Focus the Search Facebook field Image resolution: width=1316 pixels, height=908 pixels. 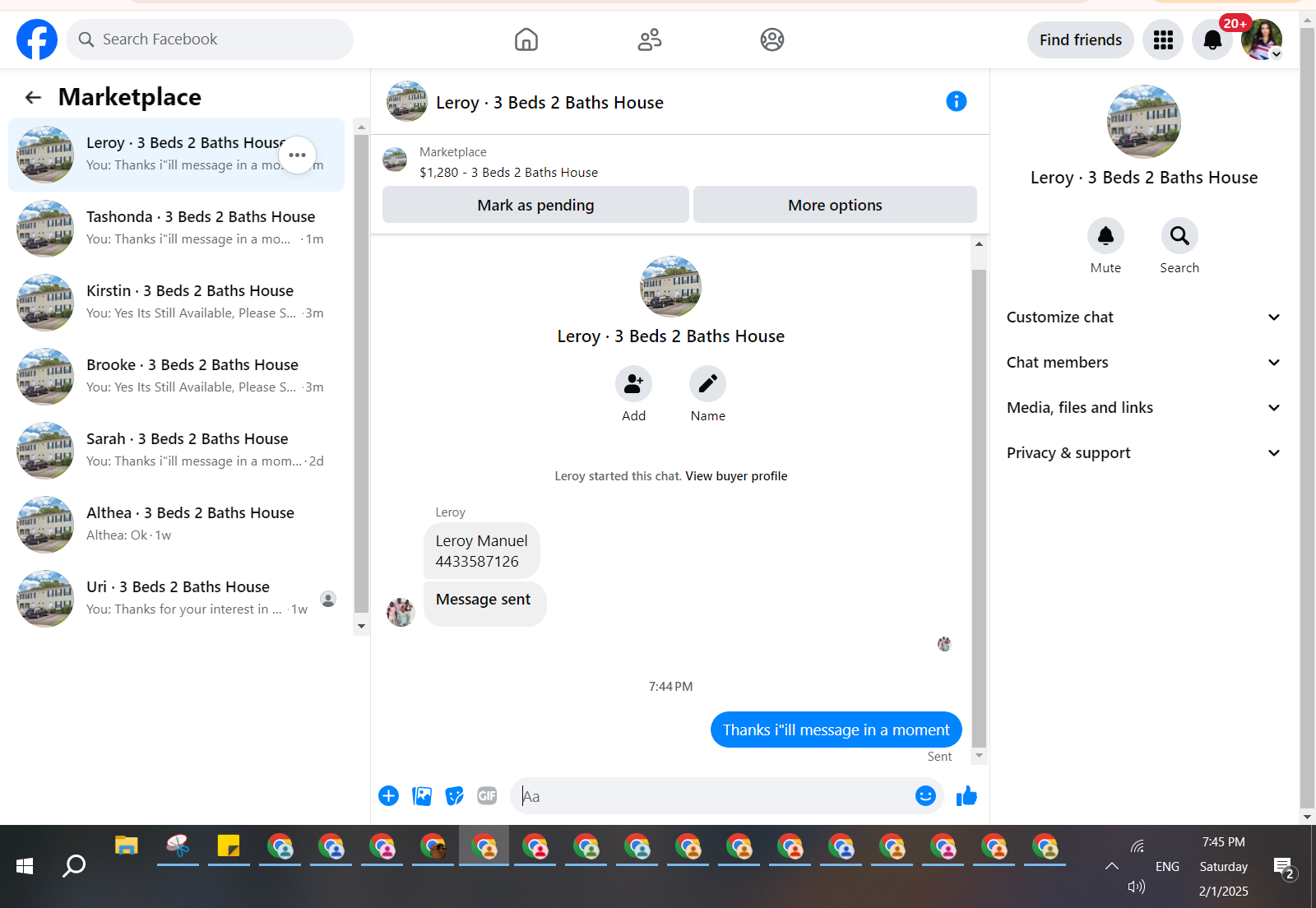tap(210, 39)
